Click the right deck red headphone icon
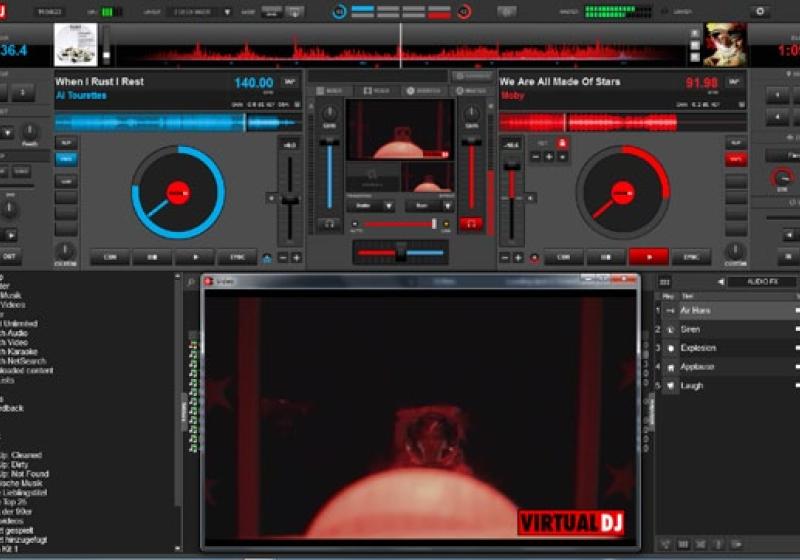The height and width of the screenshot is (560, 800). [x=470, y=224]
